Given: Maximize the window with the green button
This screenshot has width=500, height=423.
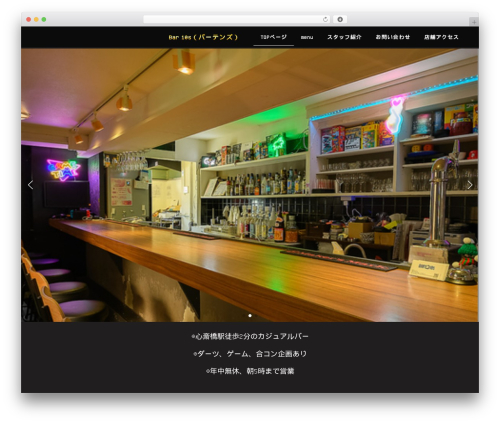Looking at the screenshot, I should (x=44, y=20).
